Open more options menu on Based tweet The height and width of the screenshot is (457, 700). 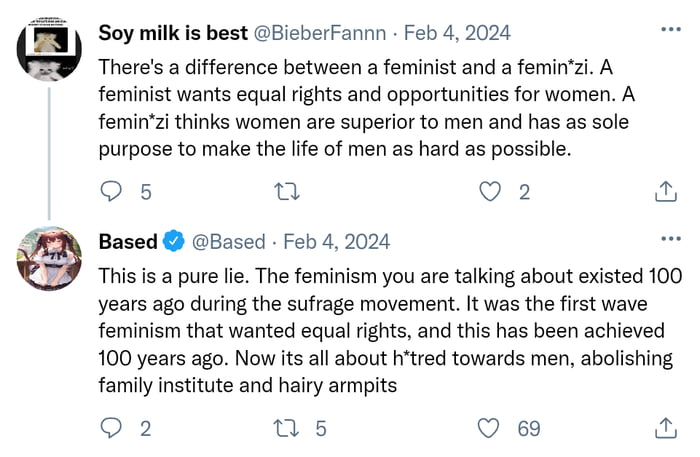(x=671, y=239)
